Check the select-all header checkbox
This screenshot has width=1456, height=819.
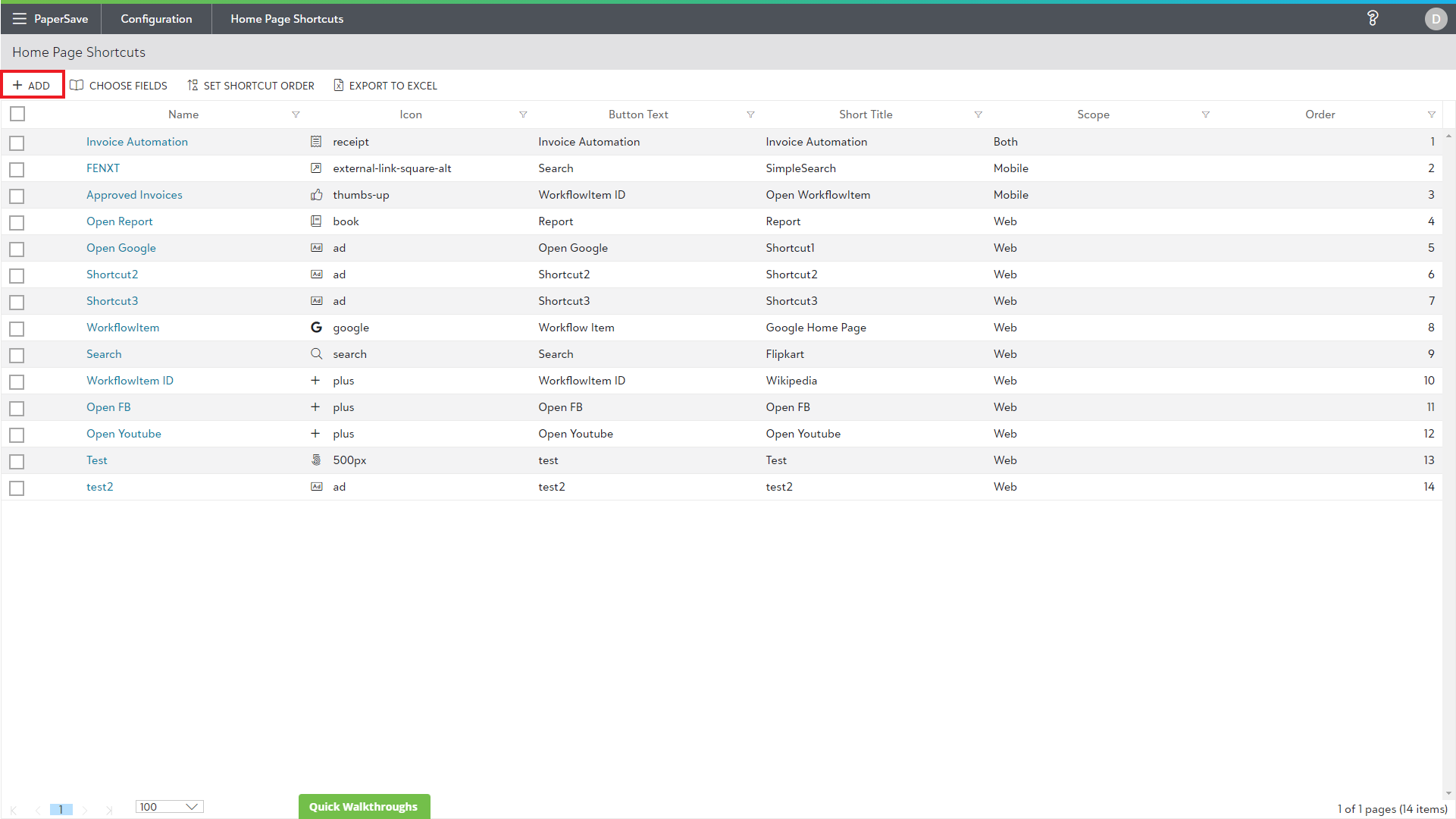point(17,114)
